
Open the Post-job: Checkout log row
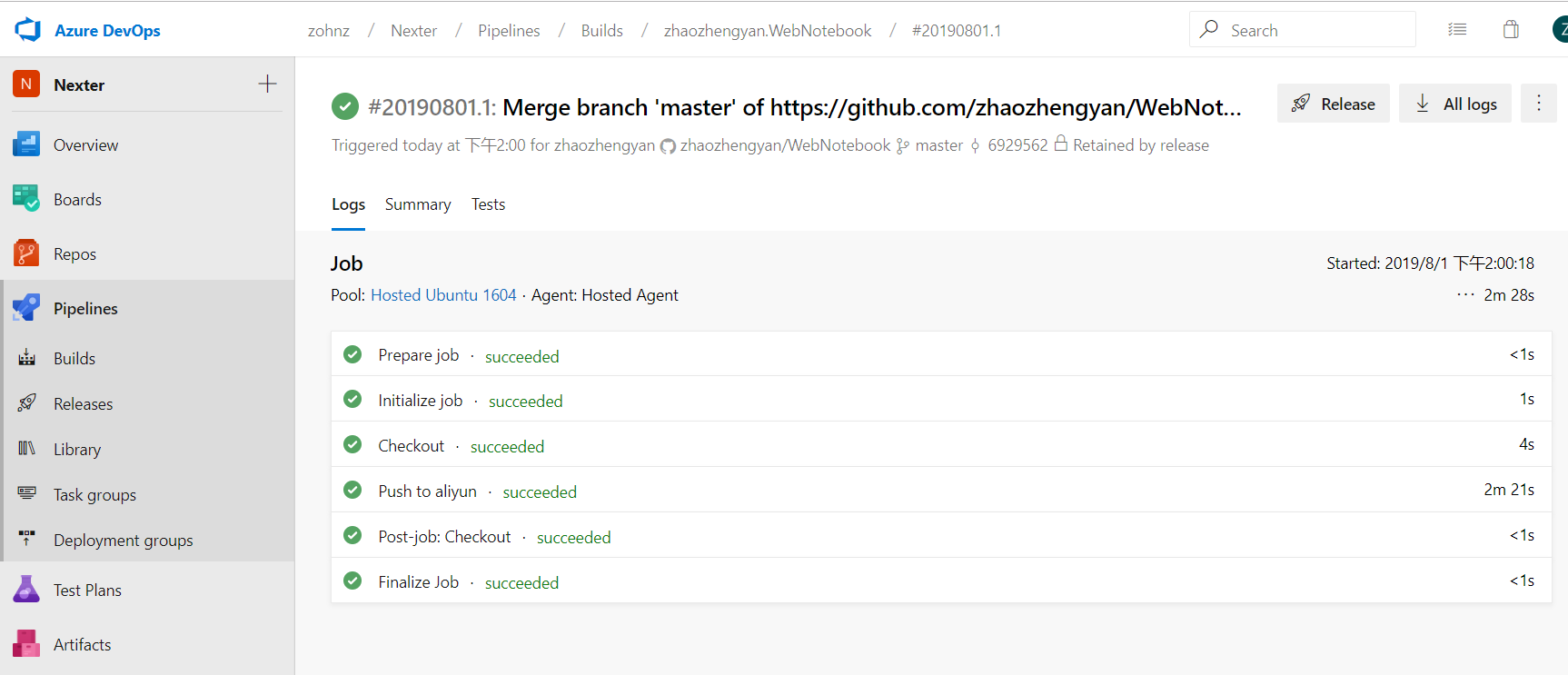pyautogui.click(x=941, y=536)
